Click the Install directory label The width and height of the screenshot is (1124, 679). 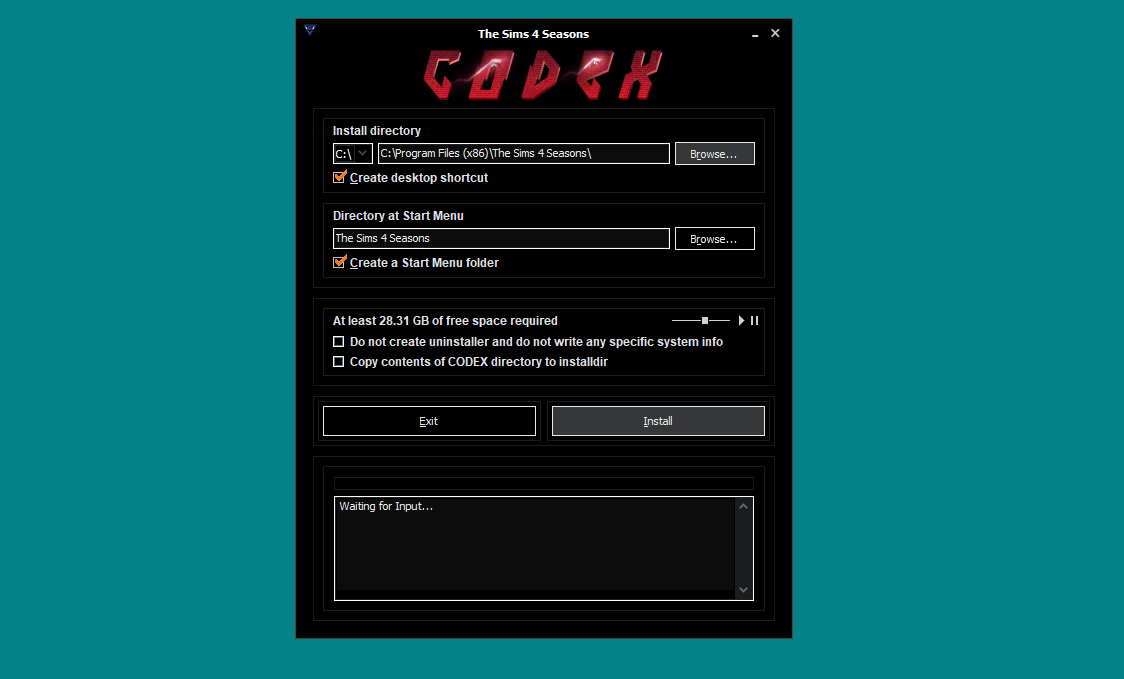pos(376,130)
